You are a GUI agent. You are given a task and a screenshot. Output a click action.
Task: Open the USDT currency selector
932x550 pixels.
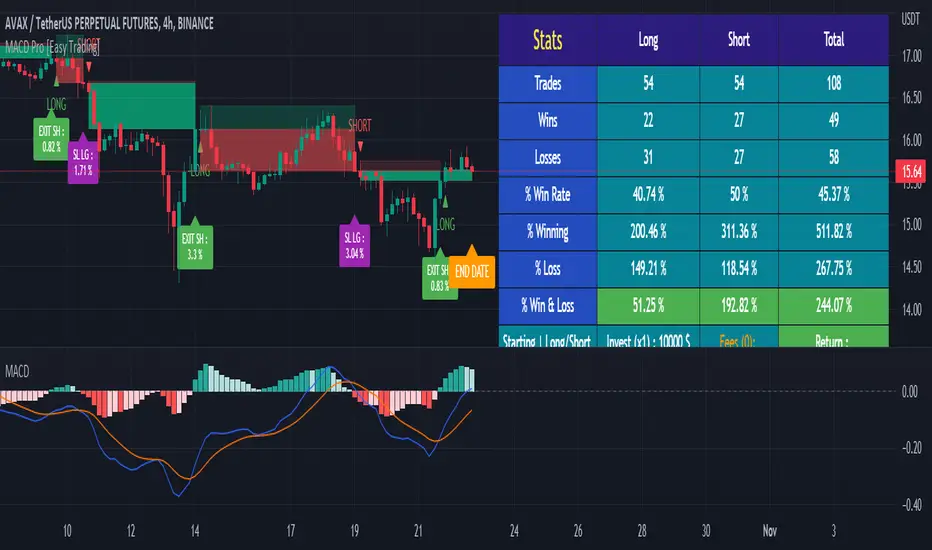[x=909, y=19]
